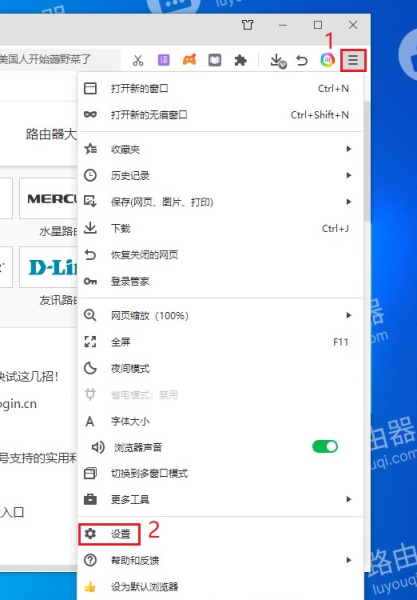Open the 收藏夹 menu item
This screenshot has height=600, width=417.
220,149
